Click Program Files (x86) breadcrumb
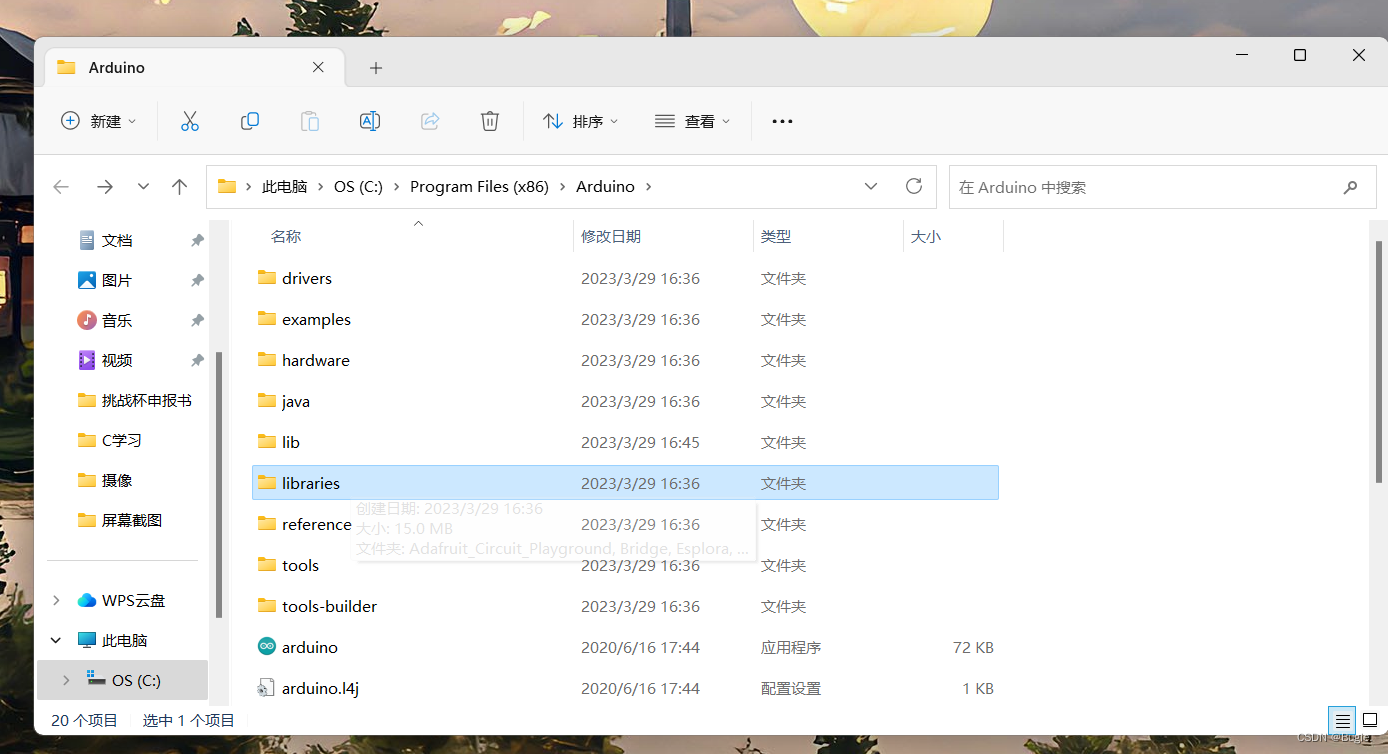This screenshot has width=1388, height=754. [479, 187]
